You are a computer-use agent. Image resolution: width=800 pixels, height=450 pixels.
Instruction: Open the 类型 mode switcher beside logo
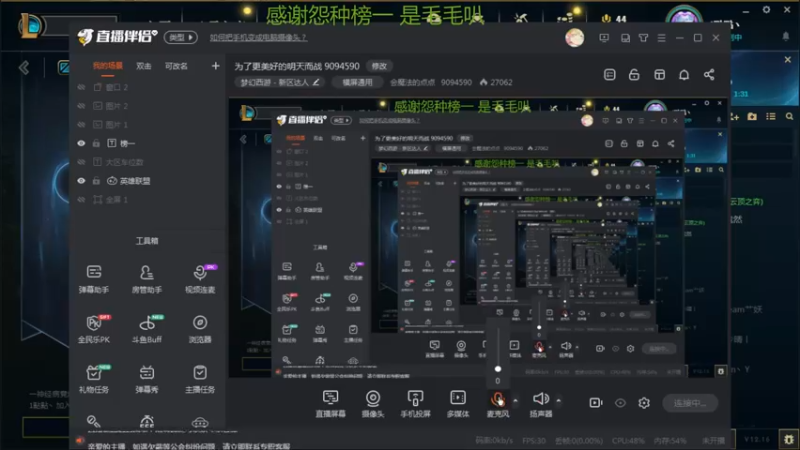[x=181, y=37]
